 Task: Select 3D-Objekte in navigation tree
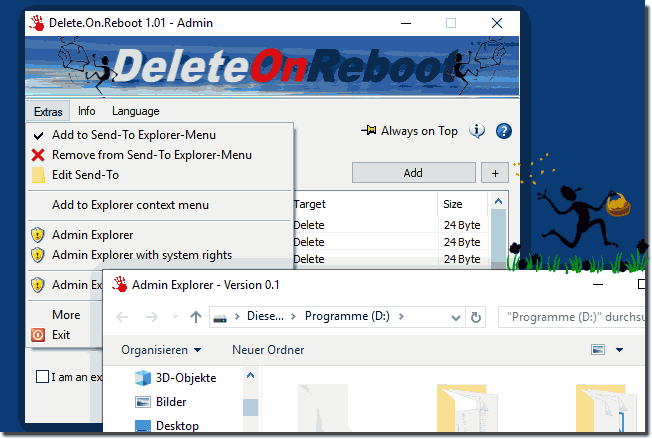tap(175, 378)
